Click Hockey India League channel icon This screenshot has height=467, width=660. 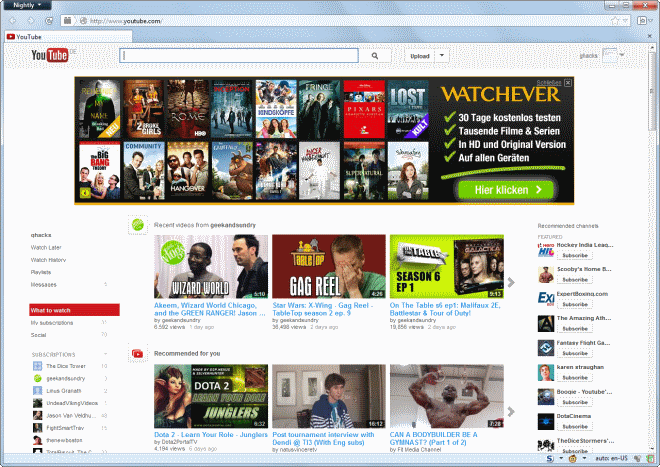546,250
